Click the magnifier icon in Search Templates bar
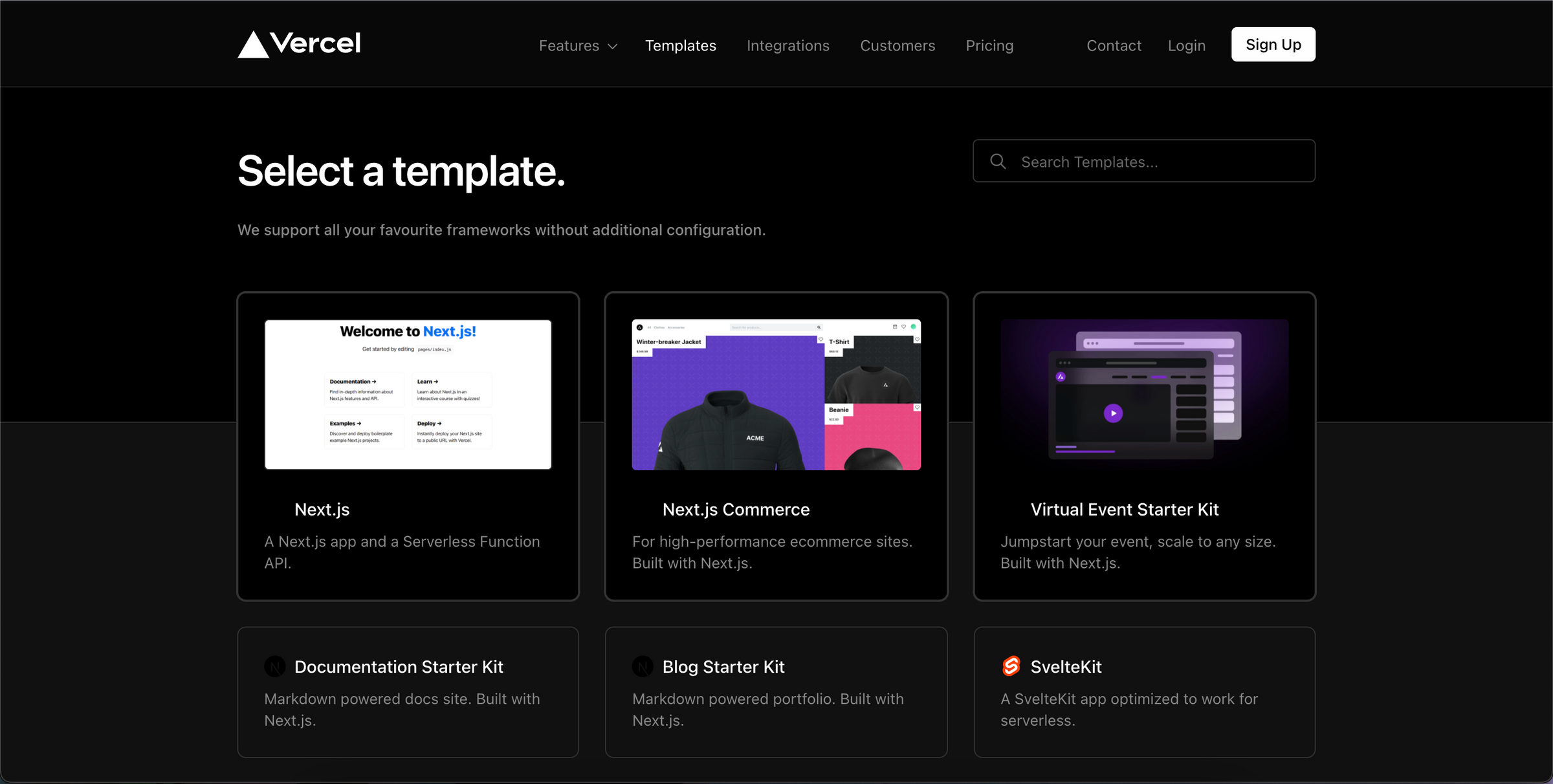 (x=998, y=161)
